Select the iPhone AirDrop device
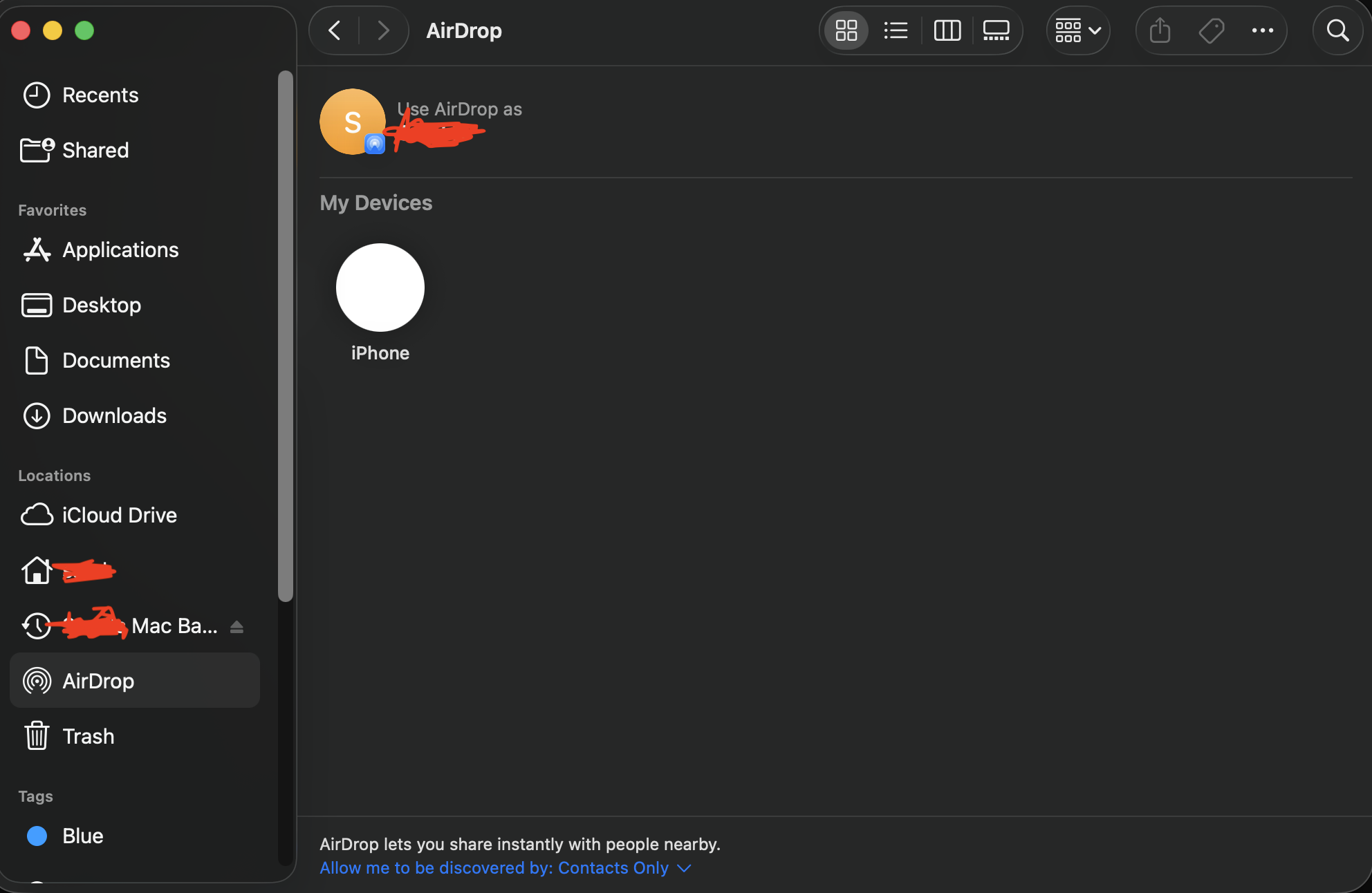 pyautogui.click(x=380, y=288)
